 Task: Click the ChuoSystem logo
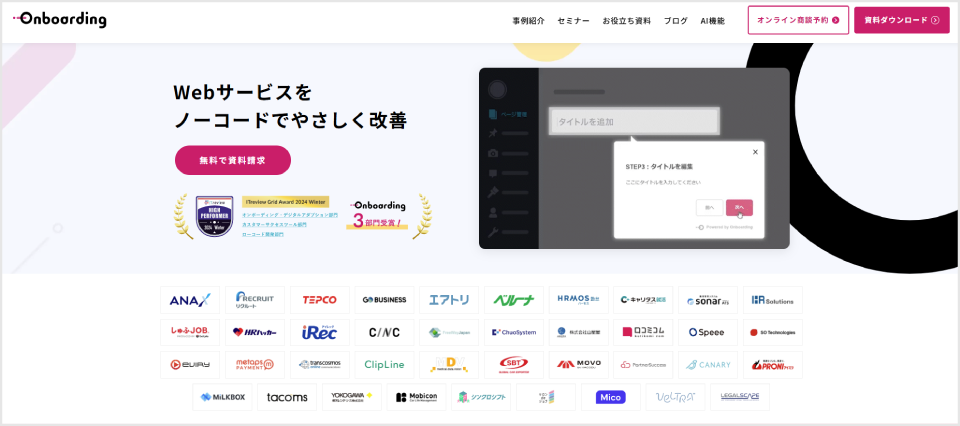click(x=514, y=332)
